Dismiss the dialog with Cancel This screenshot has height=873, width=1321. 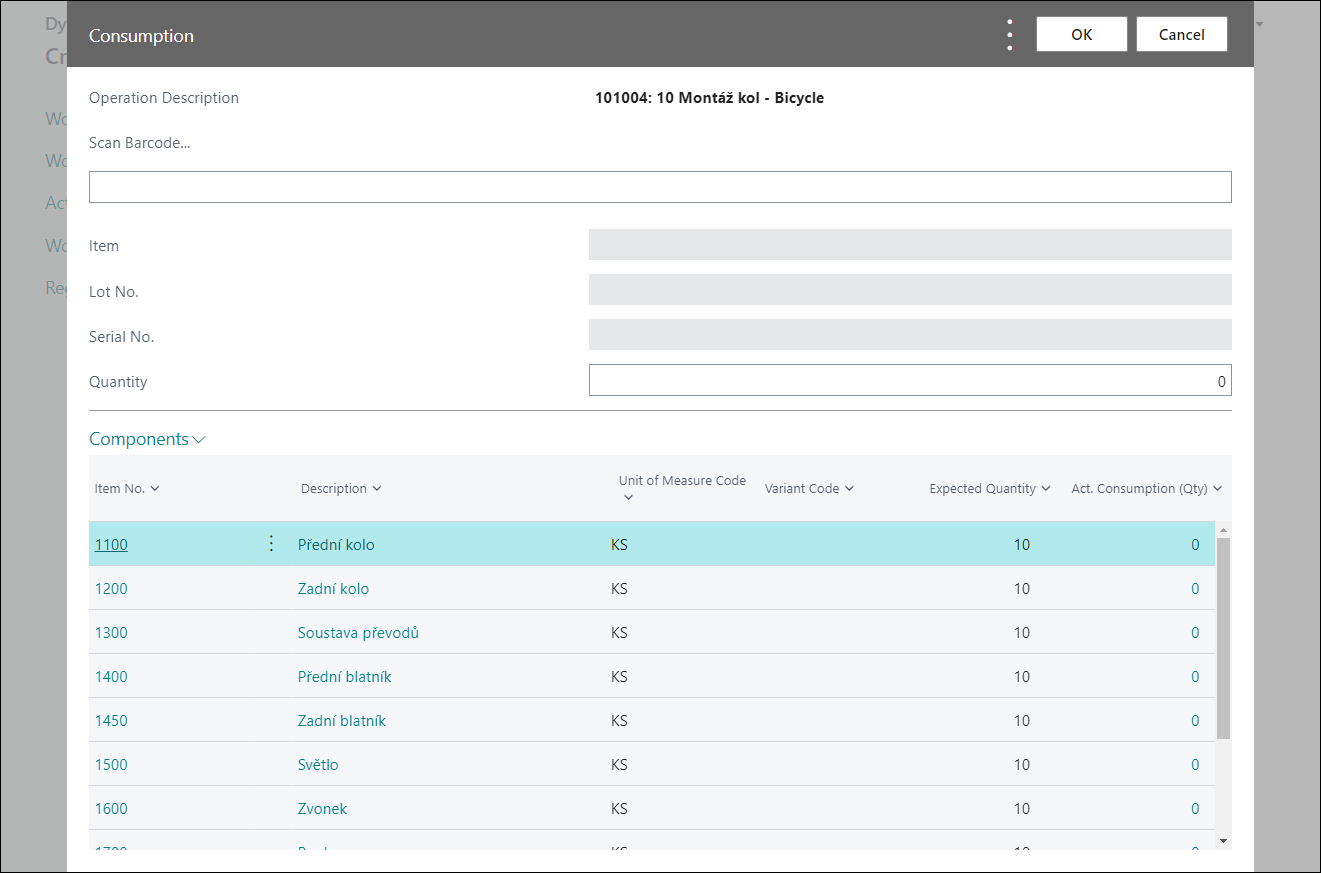point(1181,33)
